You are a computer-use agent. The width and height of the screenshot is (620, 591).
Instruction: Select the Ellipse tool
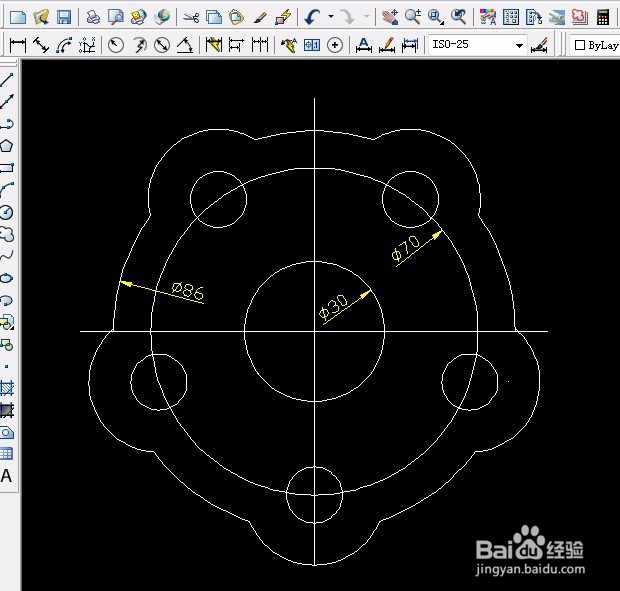pyautogui.click(x=7, y=278)
